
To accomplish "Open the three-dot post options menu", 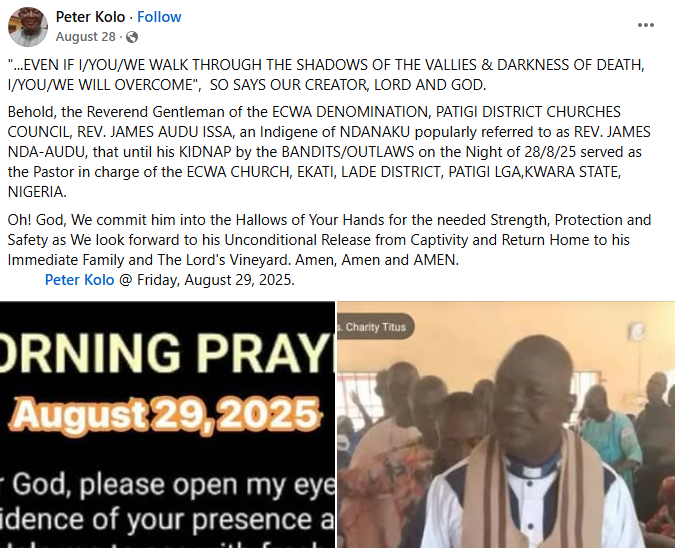I will (646, 25).
